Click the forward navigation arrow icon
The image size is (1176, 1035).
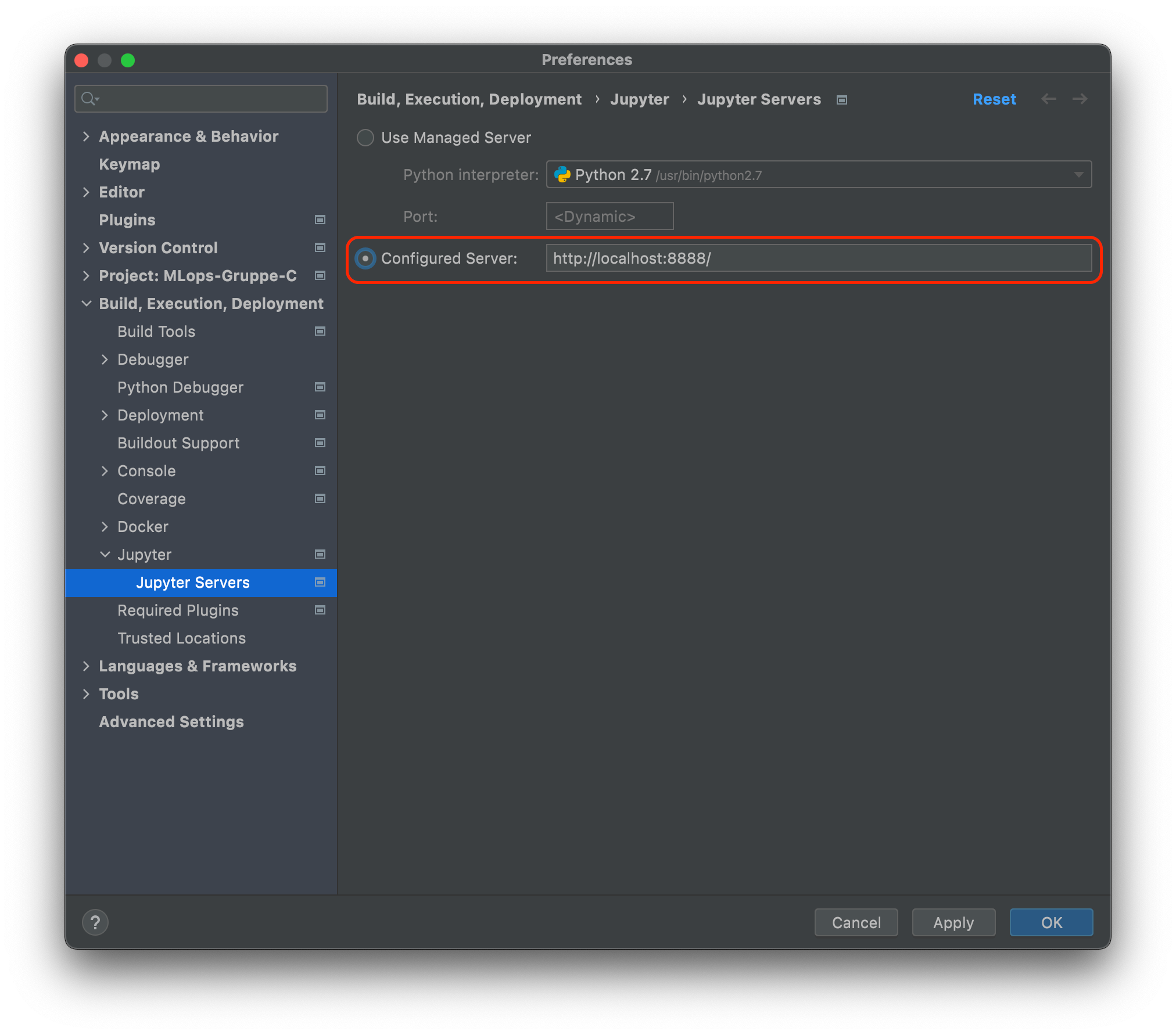click(1080, 99)
